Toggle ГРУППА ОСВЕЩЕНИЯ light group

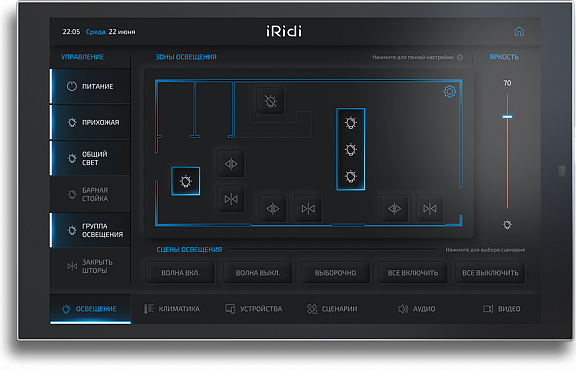90,230
